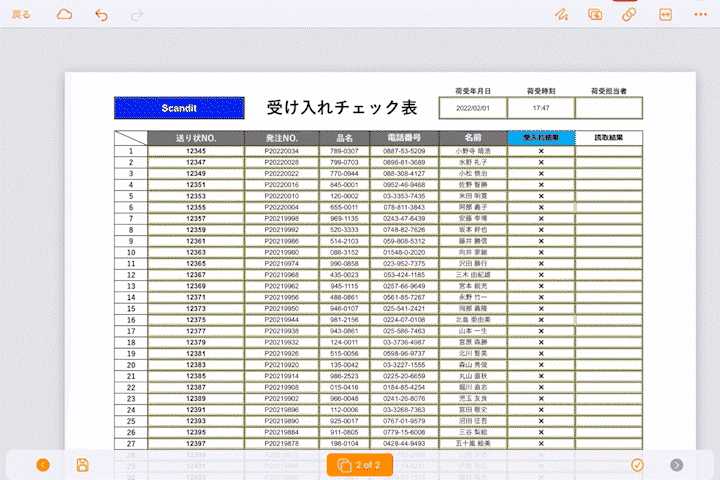Open the insert image tool
This screenshot has width=720, height=480.
pos(595,15)
